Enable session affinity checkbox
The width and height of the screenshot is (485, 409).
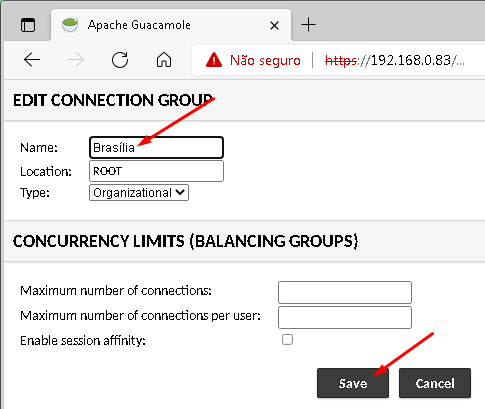(287, 340)
